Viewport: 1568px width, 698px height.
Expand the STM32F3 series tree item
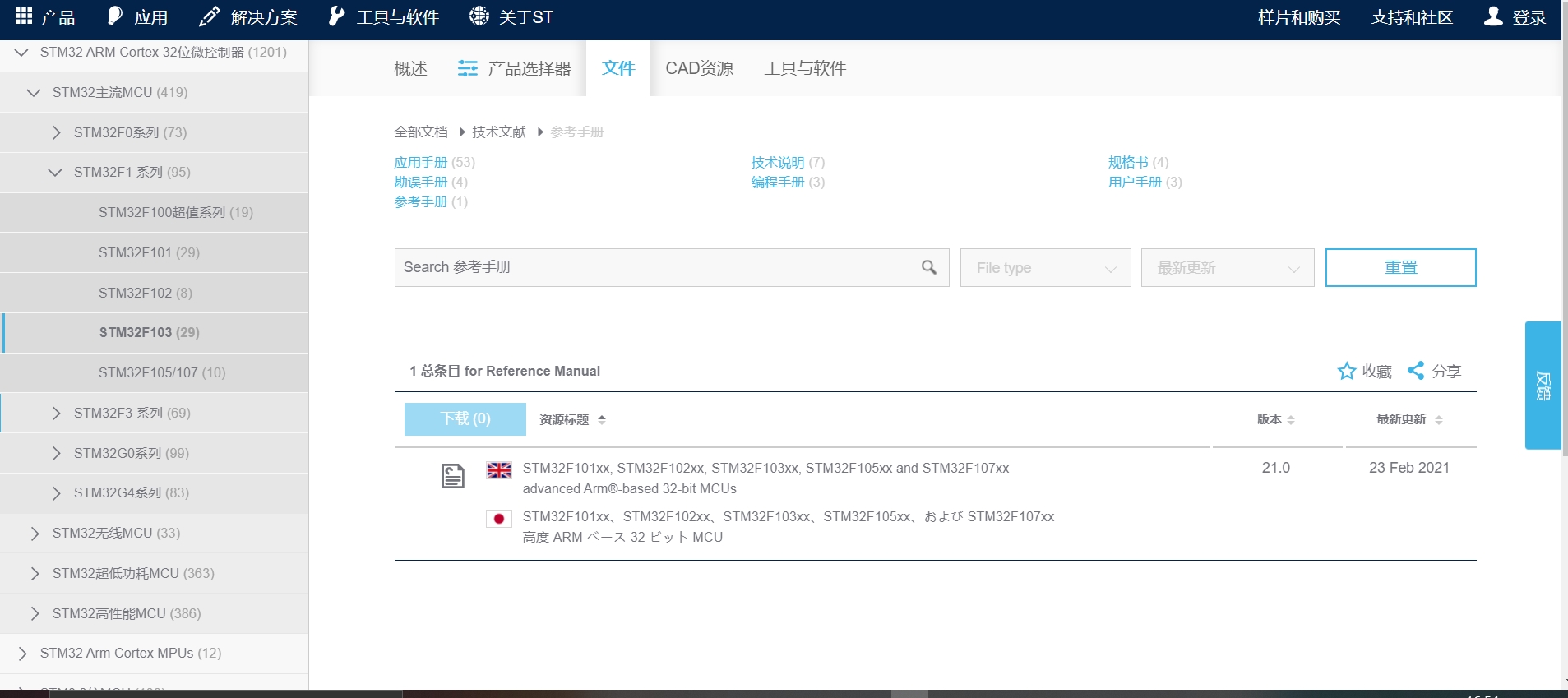(56, 413)
